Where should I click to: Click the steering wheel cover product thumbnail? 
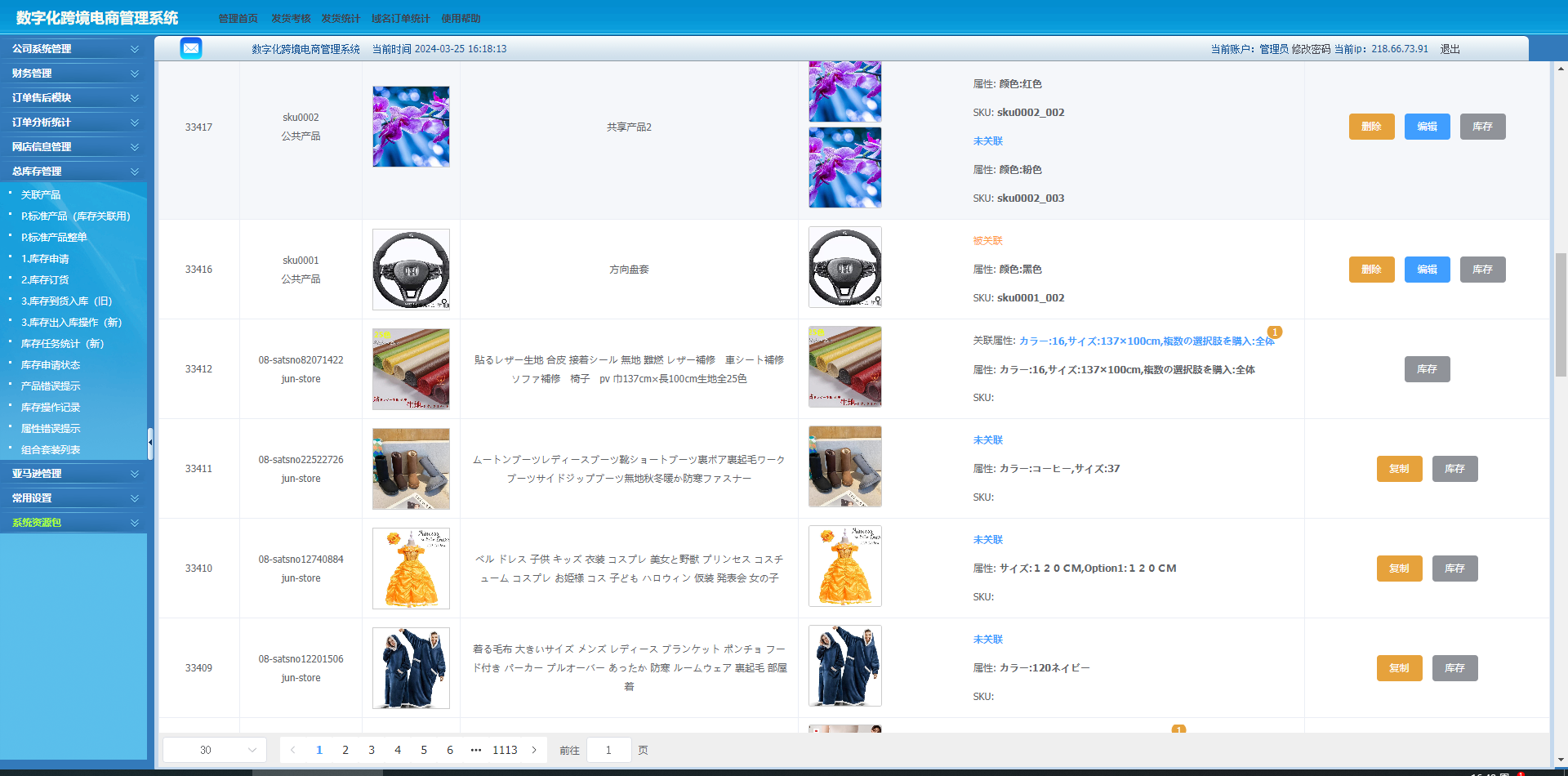point(411,270)
